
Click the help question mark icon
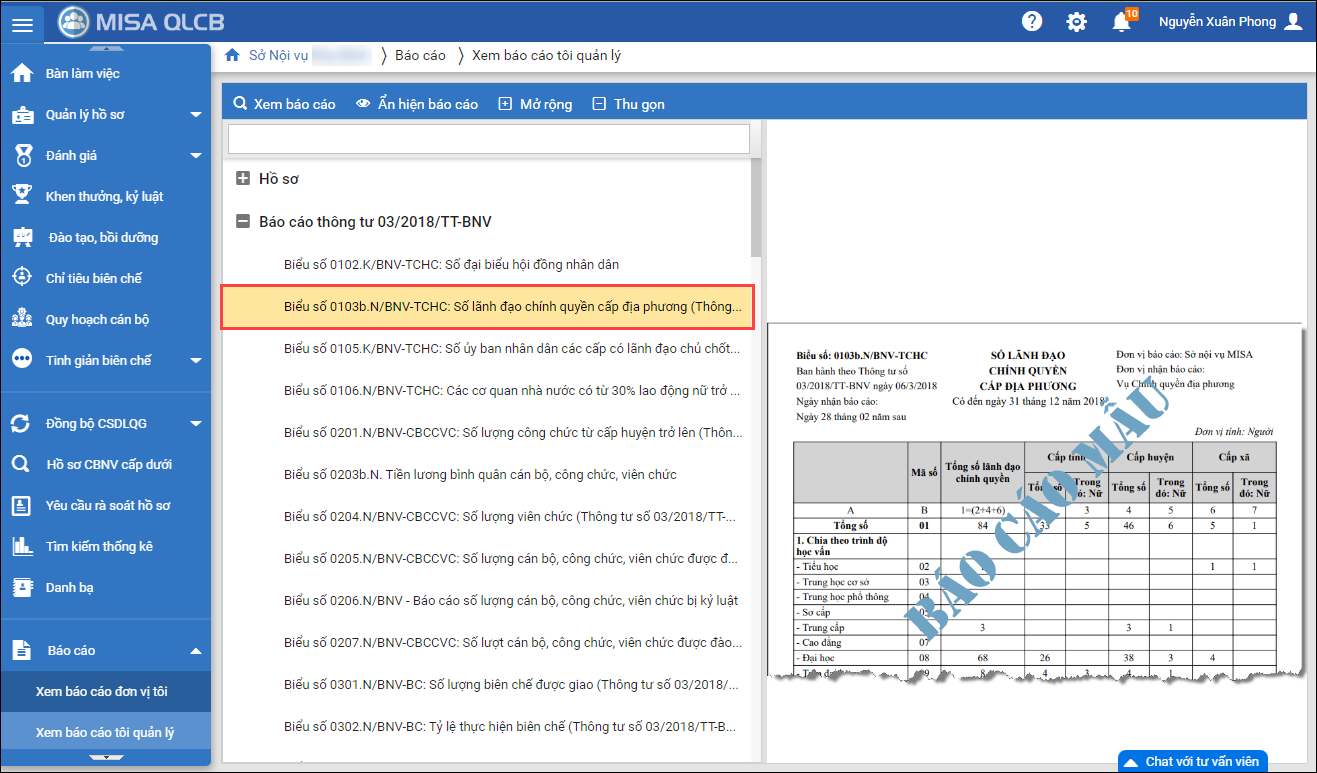pos(1032,22)
